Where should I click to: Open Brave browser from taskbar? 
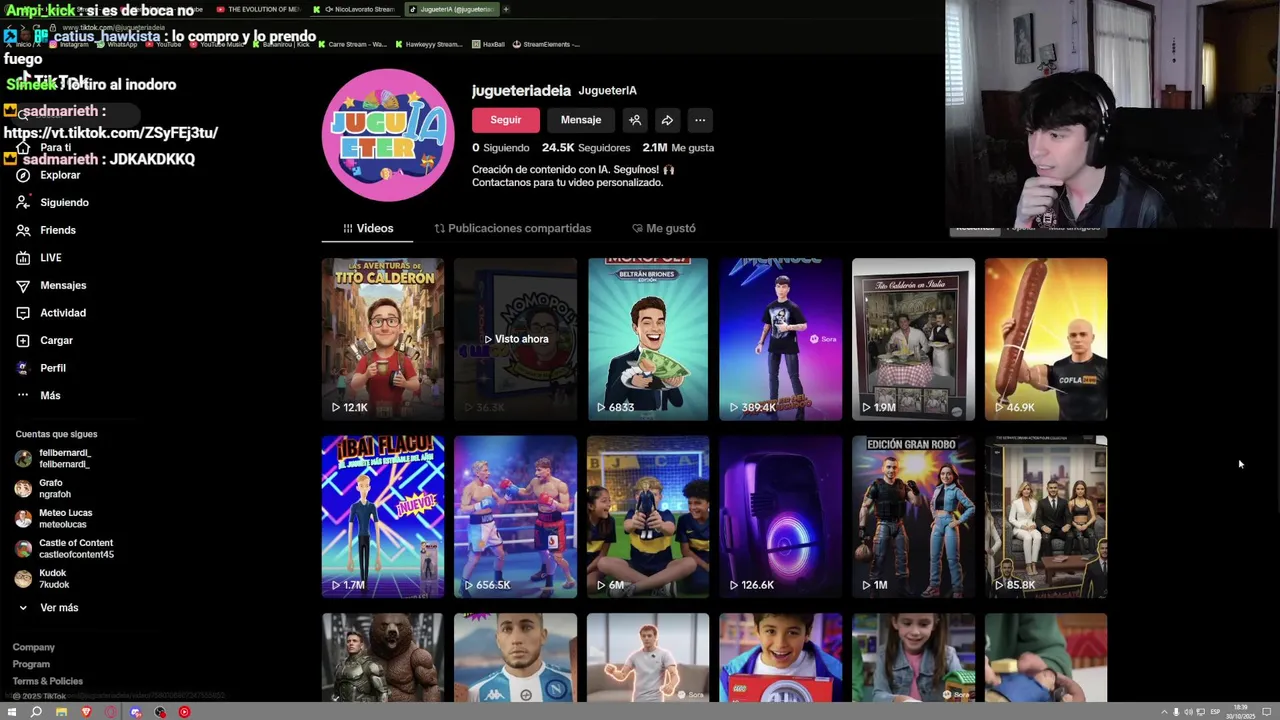click(86, 712)
